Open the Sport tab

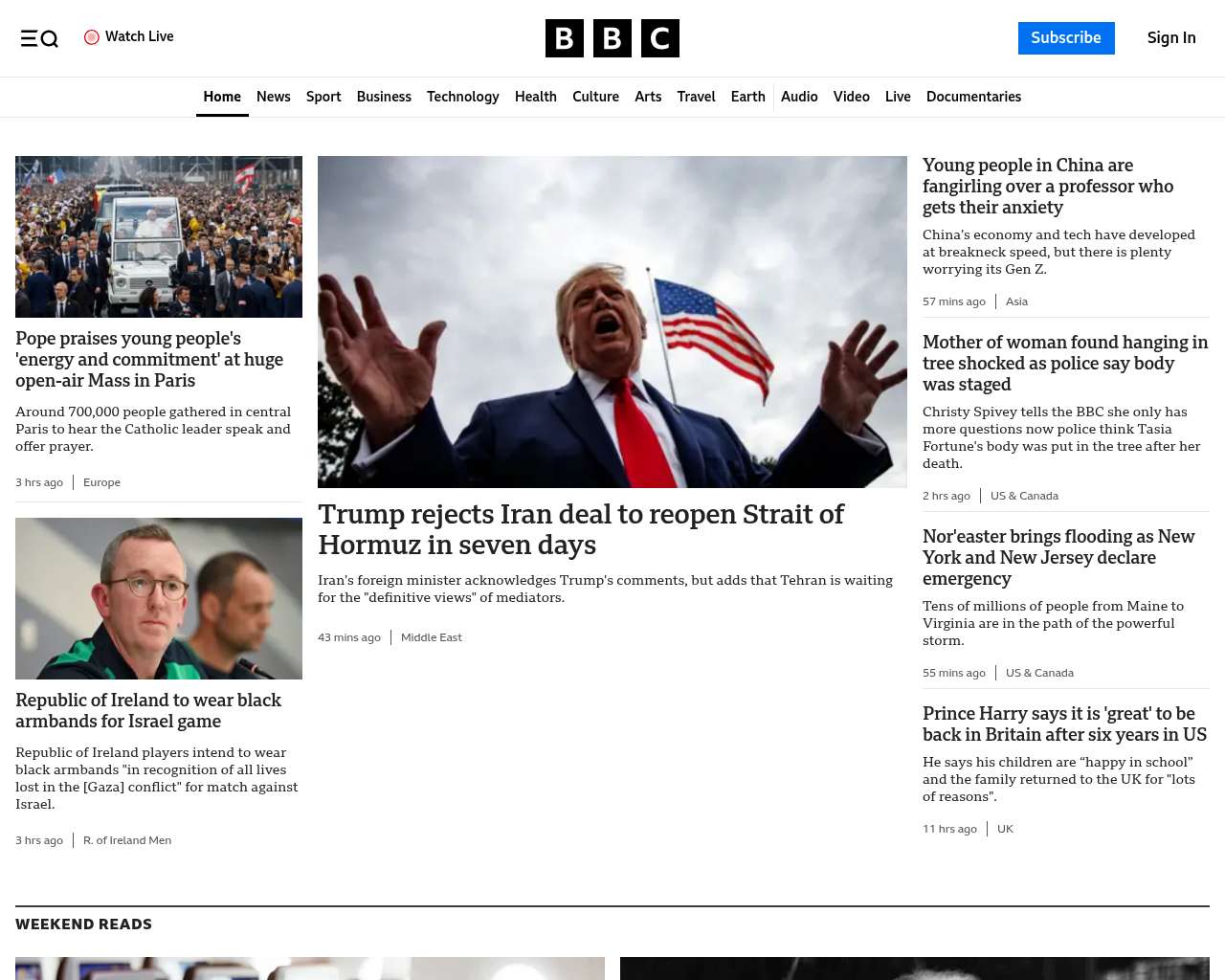(x=323, y=97)
